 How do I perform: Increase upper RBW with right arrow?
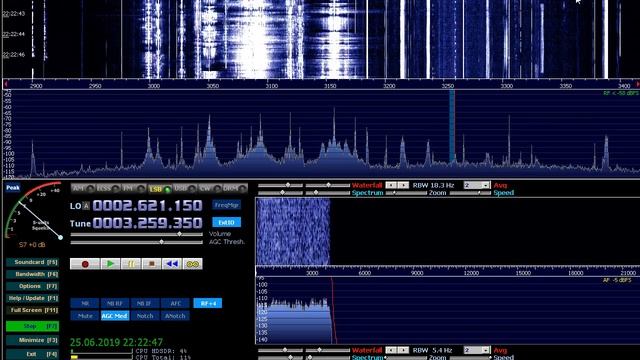403,185
